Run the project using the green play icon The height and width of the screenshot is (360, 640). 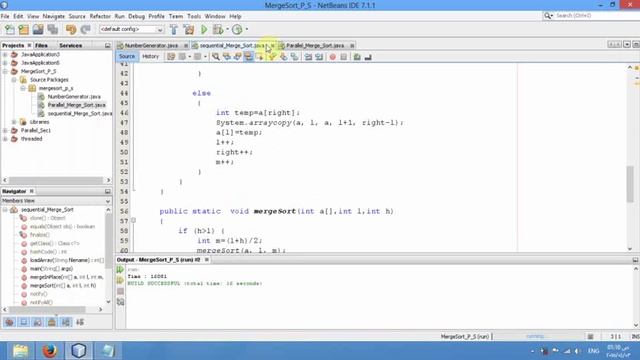pyautogui.click(x=204, y=29)
